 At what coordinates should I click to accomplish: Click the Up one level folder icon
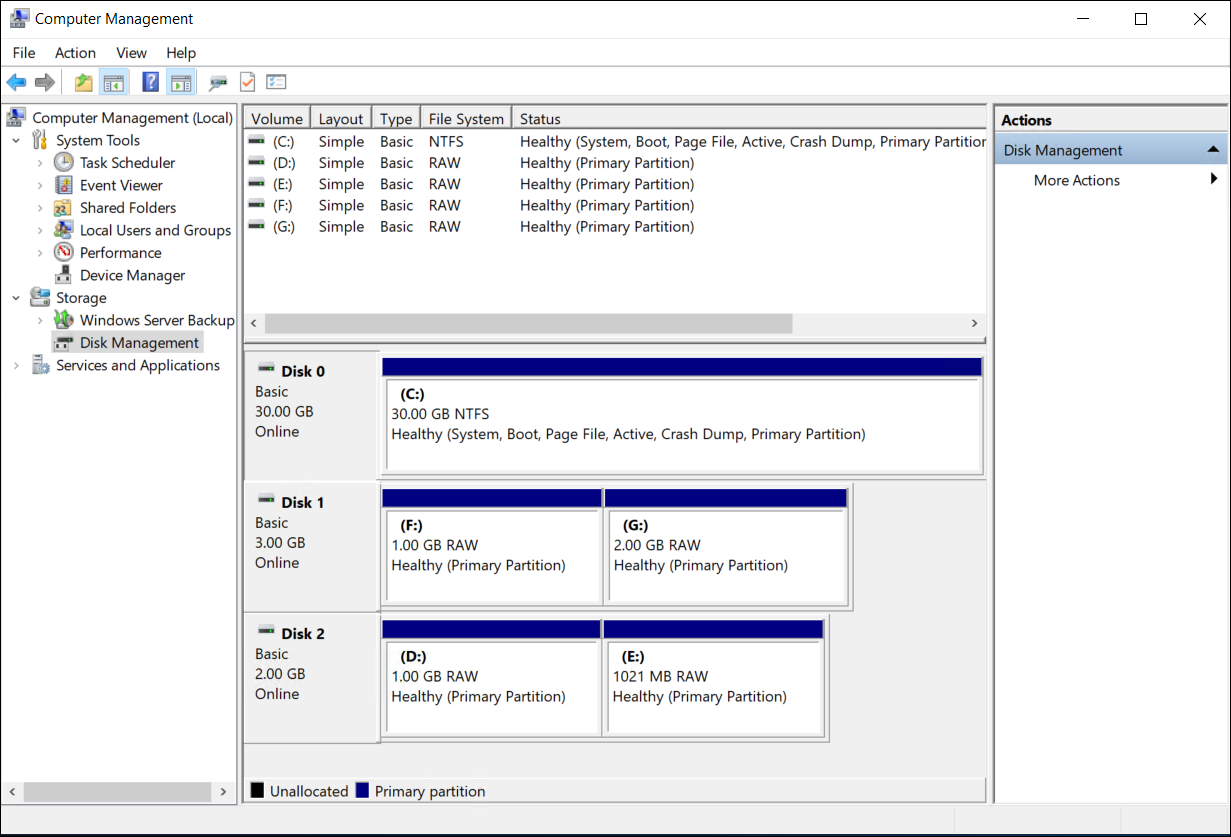(83, 81)
